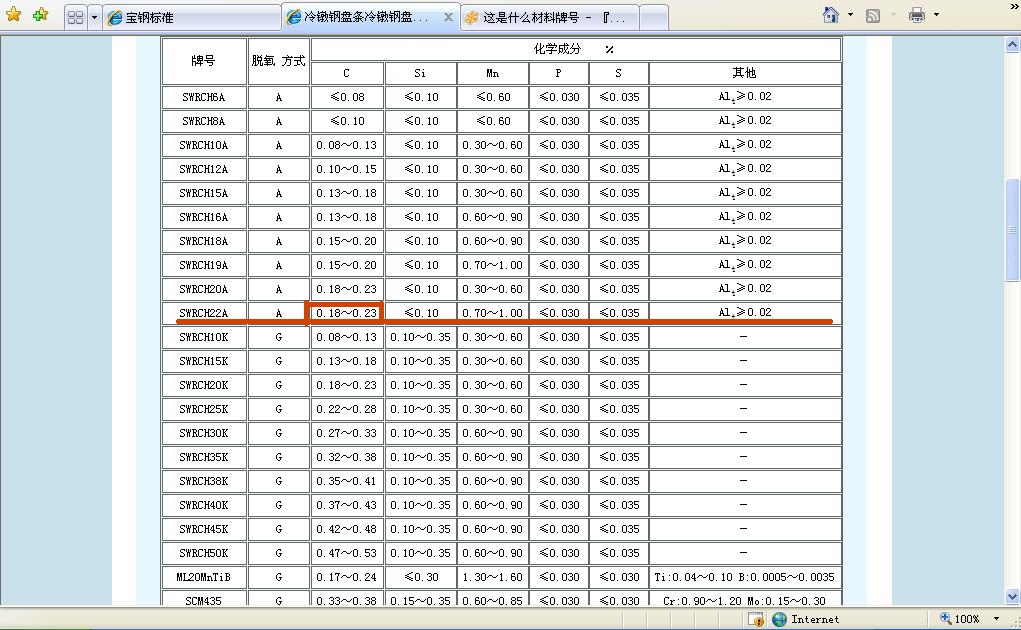Click the SWRCH40K grade cell

tap(204, 505)
